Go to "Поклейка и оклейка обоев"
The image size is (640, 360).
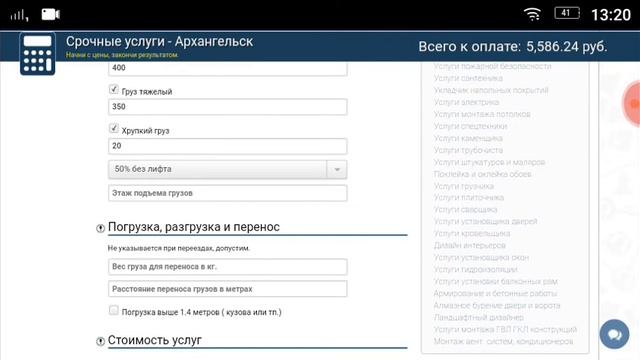482,174
